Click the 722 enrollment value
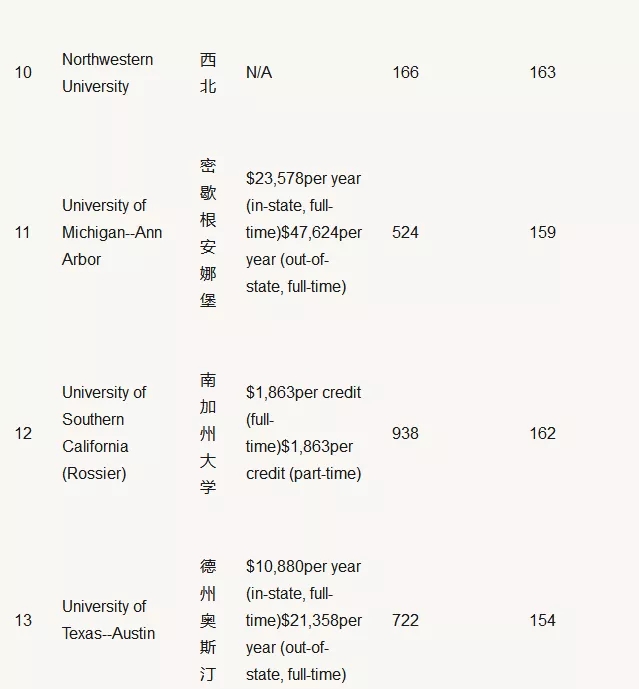 click(x=405, y=620)
